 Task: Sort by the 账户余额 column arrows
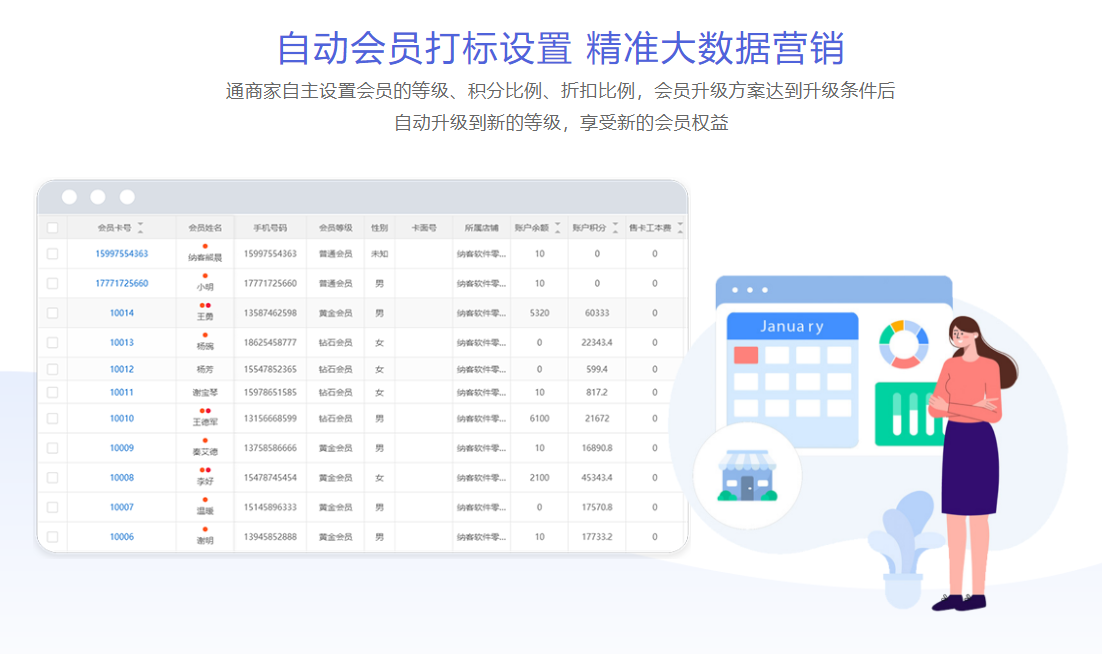[x=557, y=228]
